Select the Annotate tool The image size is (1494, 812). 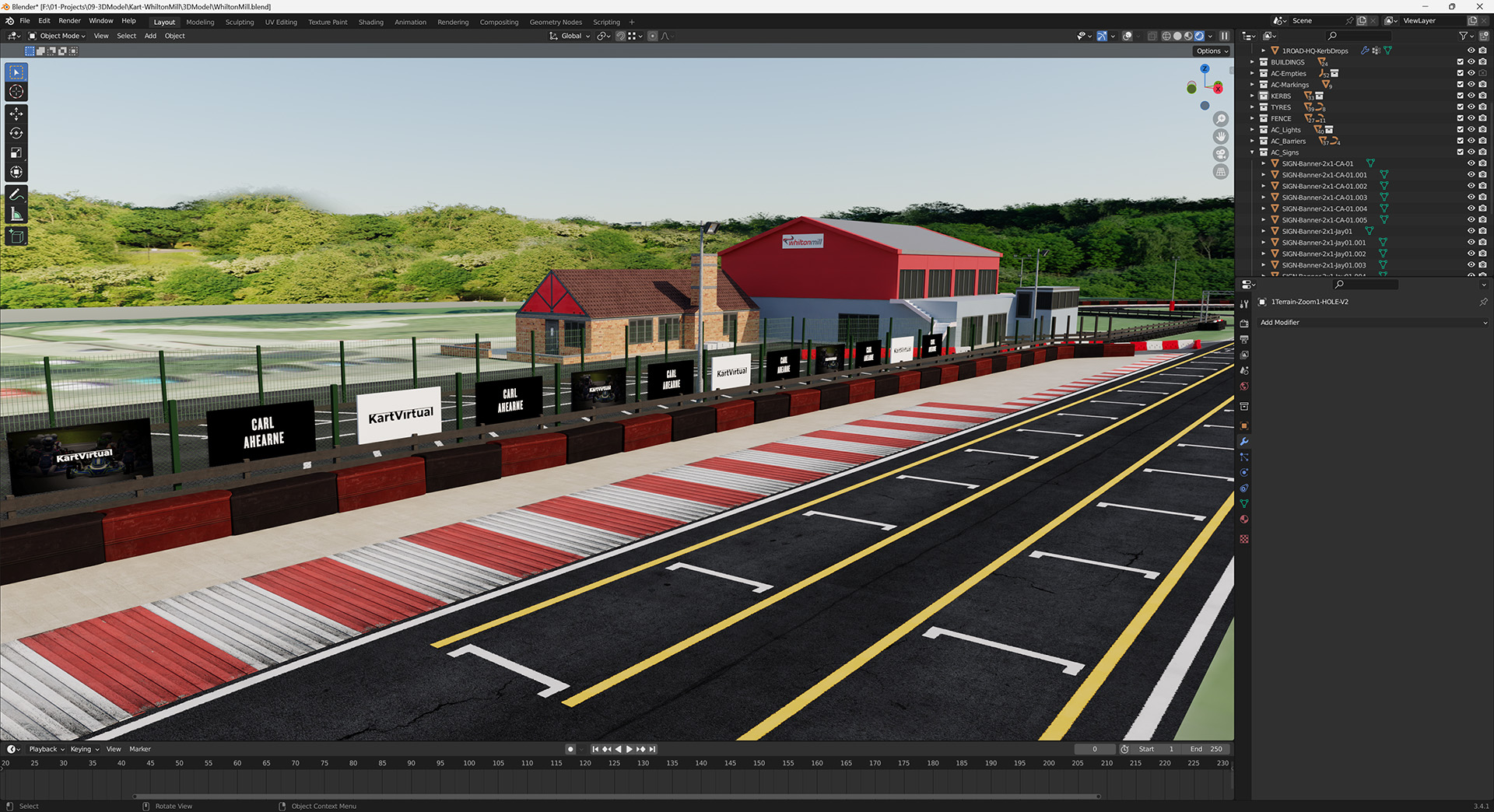pyautogui.click(x=16, y=194)
